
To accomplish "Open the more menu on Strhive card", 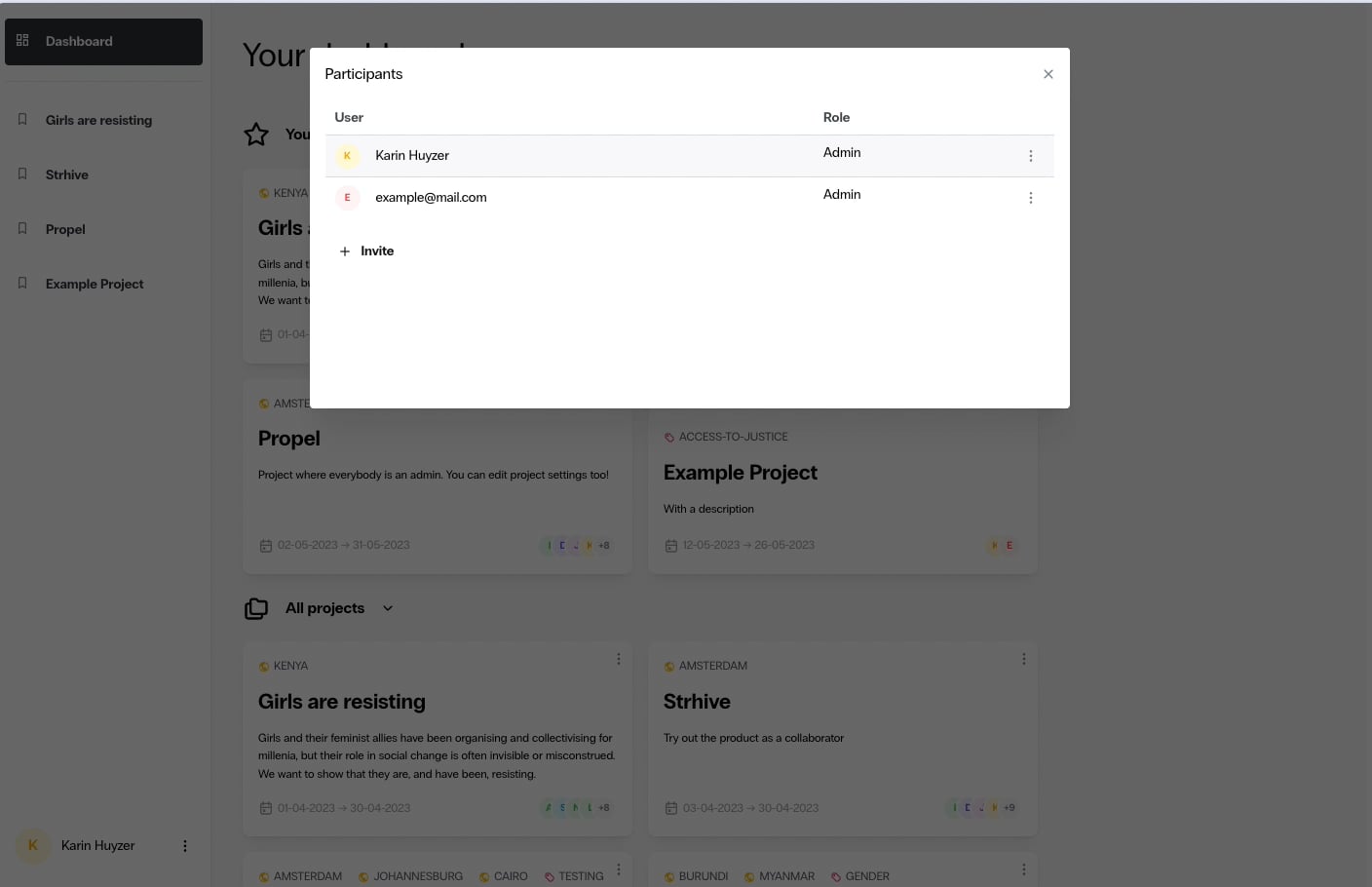I will [x=1024, y=659].
